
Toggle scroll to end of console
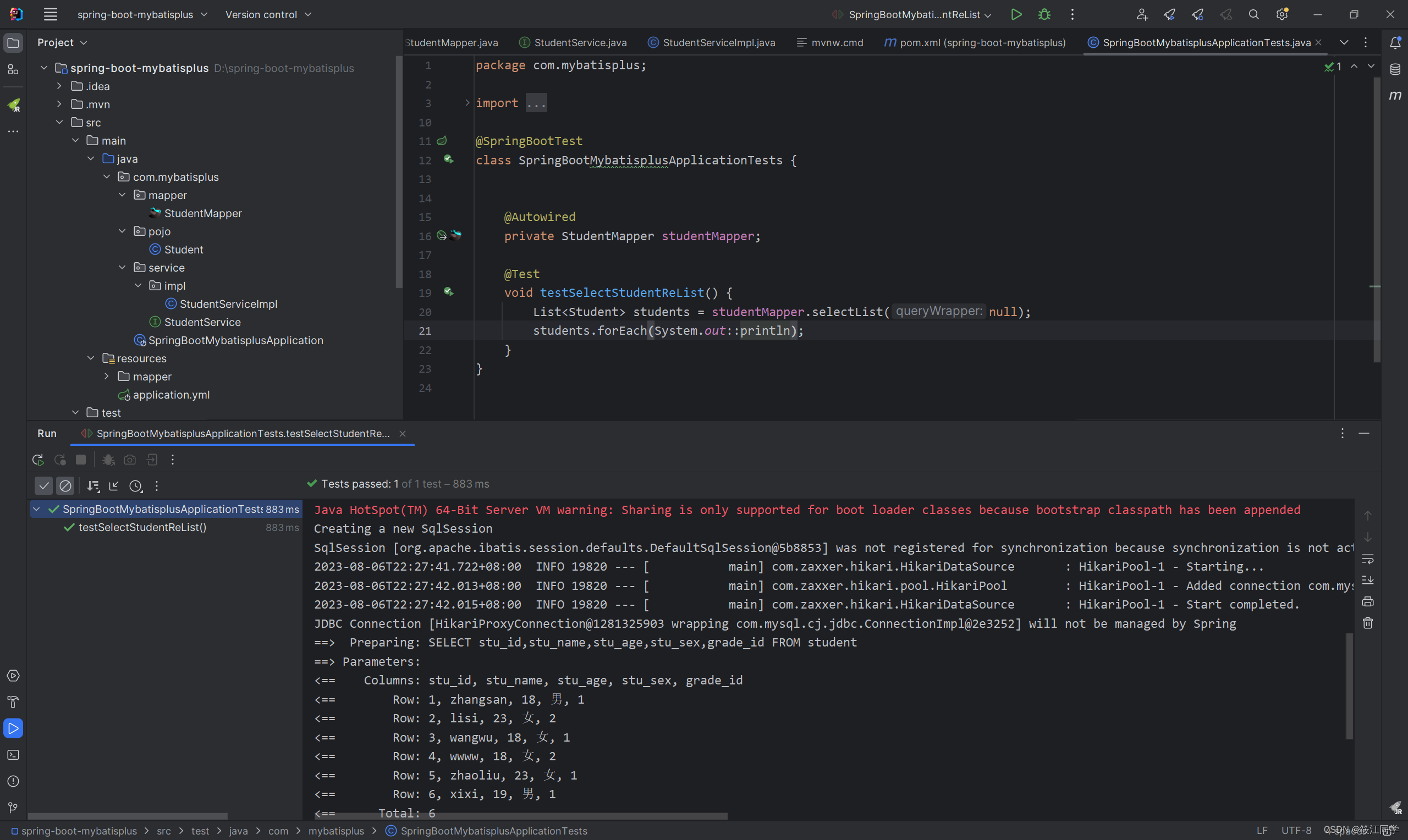click(1367, 580)
